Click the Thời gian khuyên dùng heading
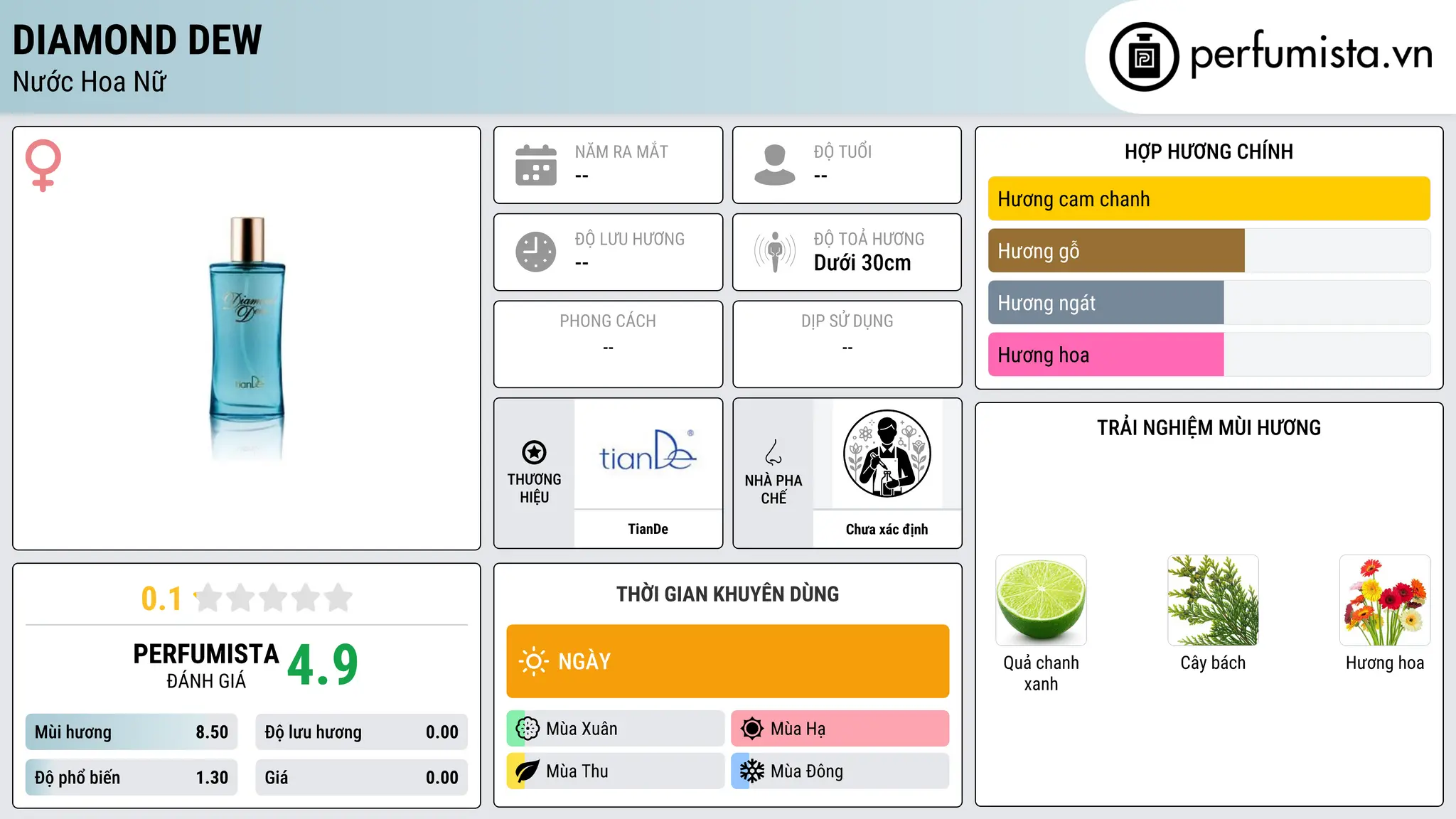 pos(727,594)
